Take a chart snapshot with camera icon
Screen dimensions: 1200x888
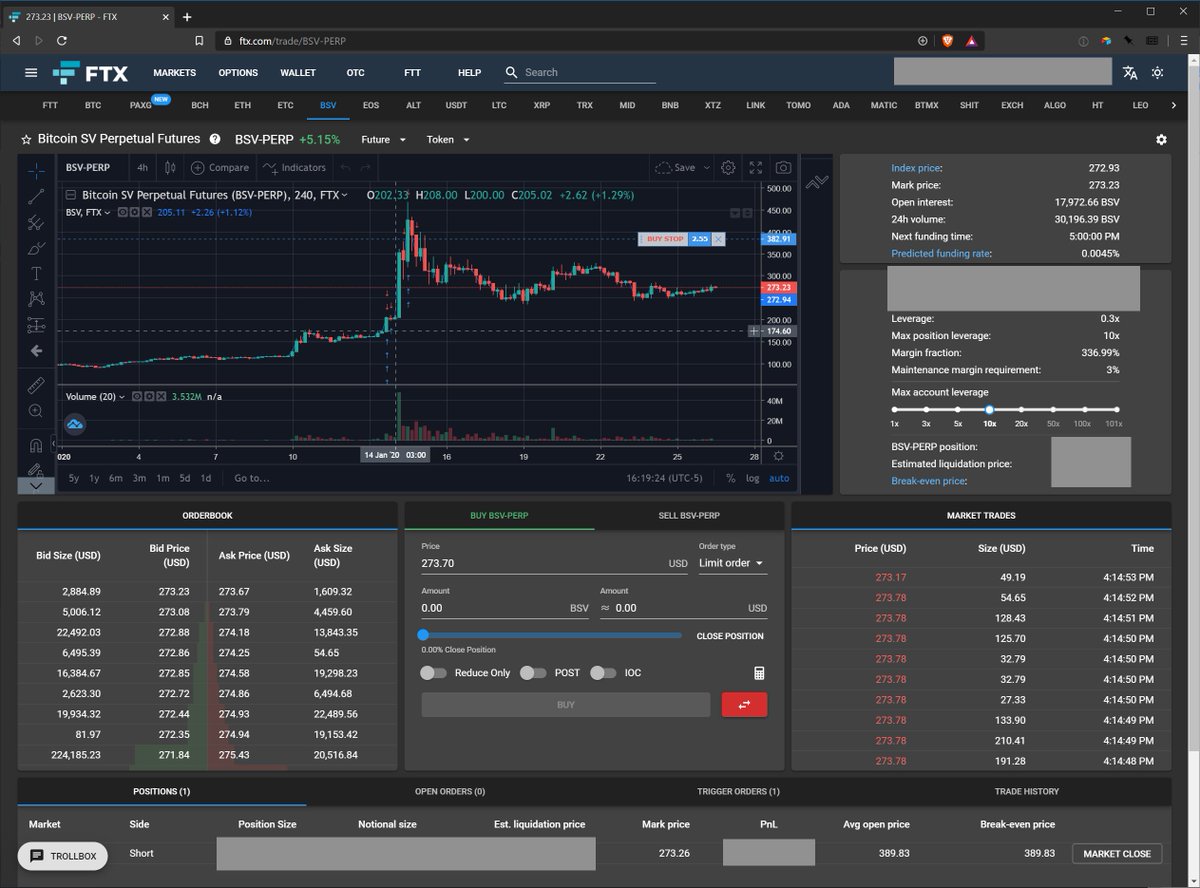tap(784, 167)
